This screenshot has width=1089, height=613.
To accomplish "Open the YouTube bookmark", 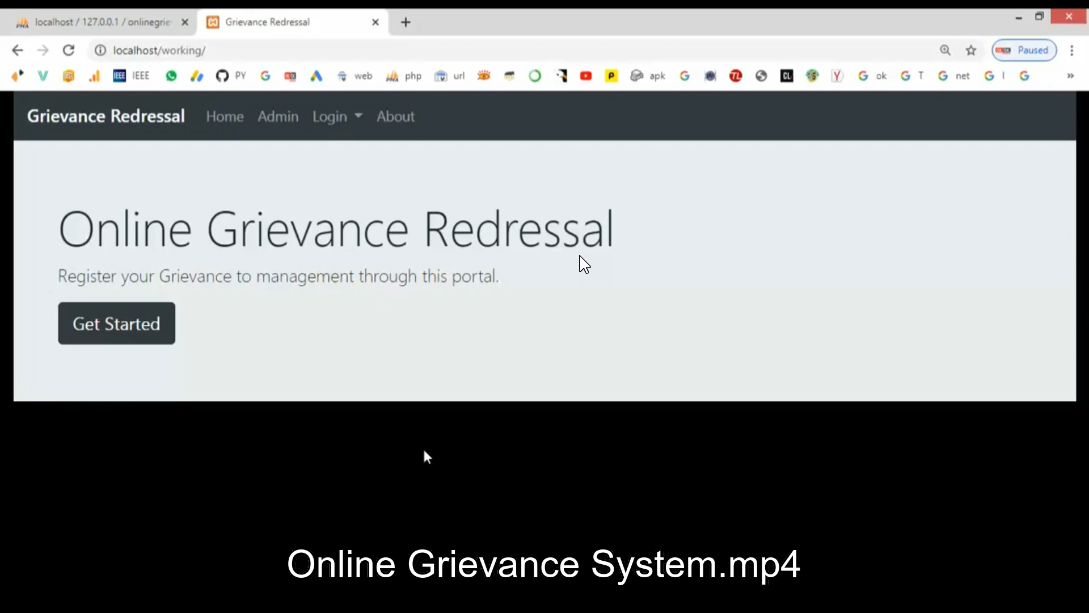I will pos(586,76).
